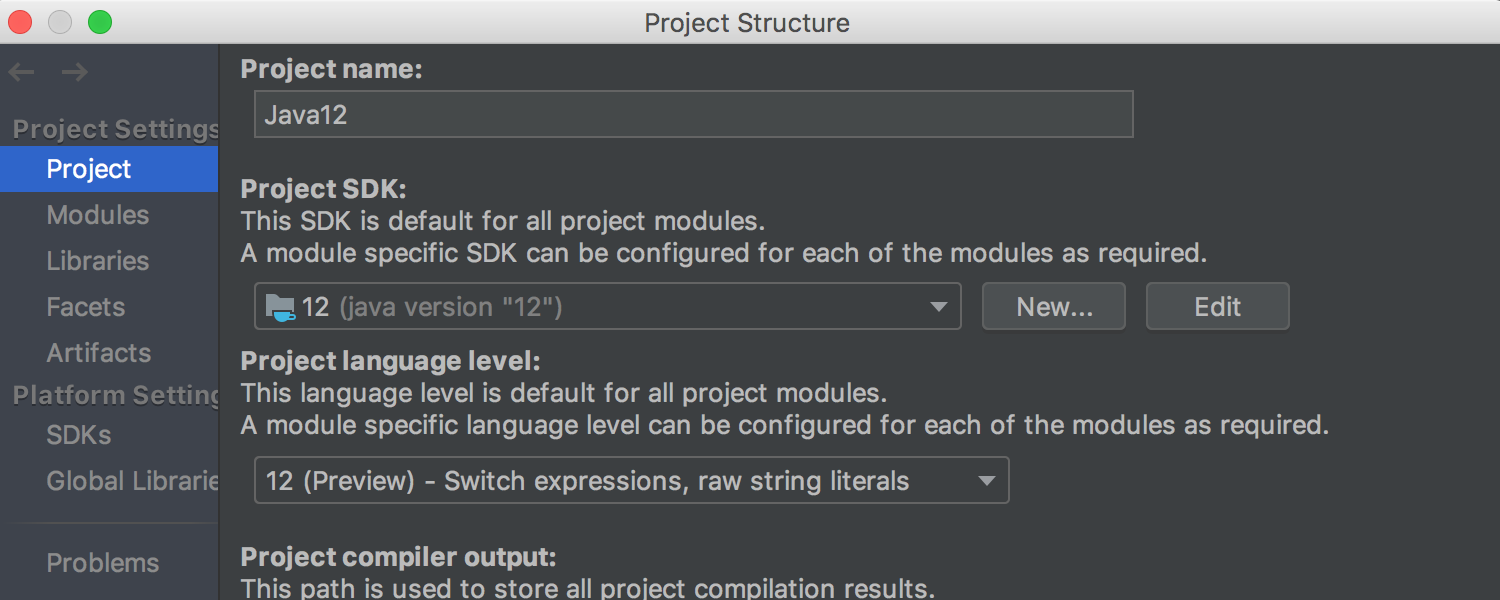
Task: View the Problems section
Action: (102, 563)
